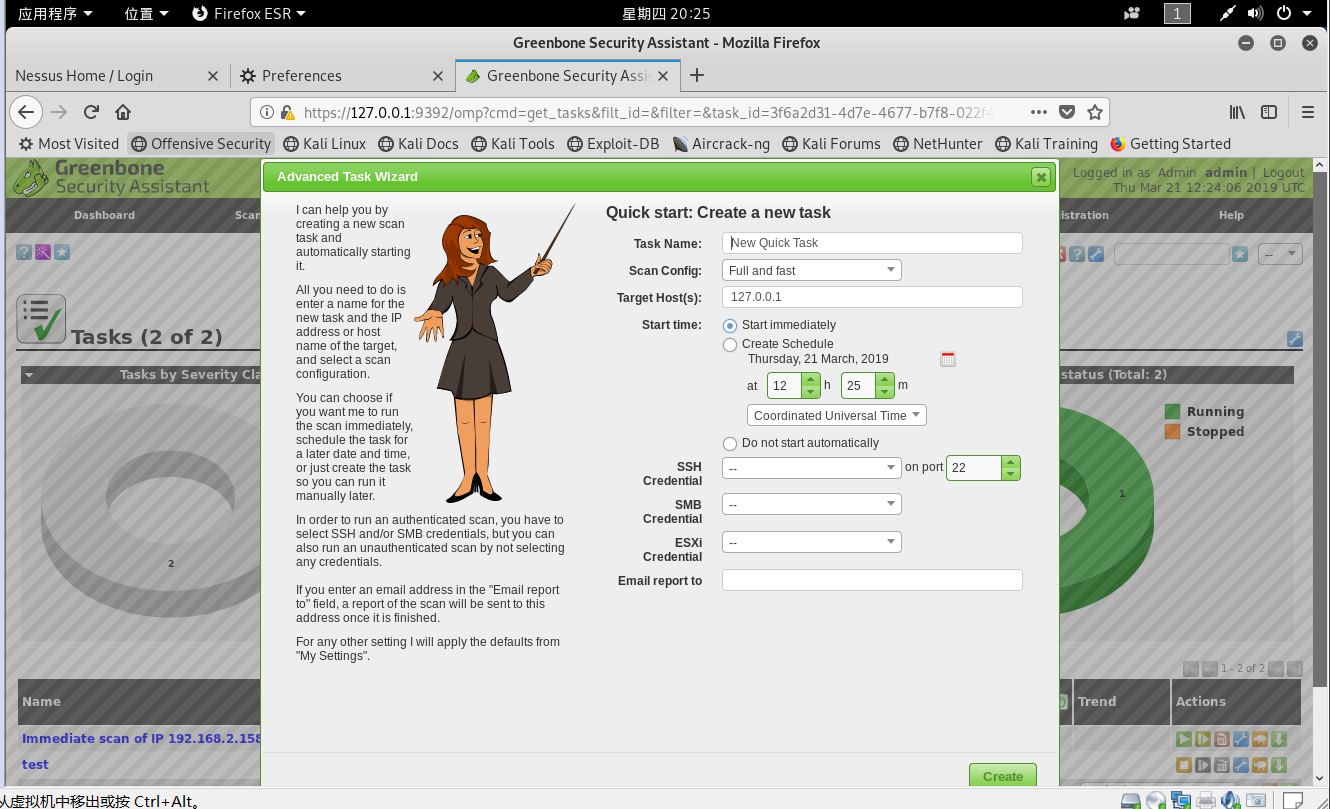This screenshot has width=1330, height=809.
Task: Collapse the Tasks by Severity Class chart menu
Action: [29, 375]
